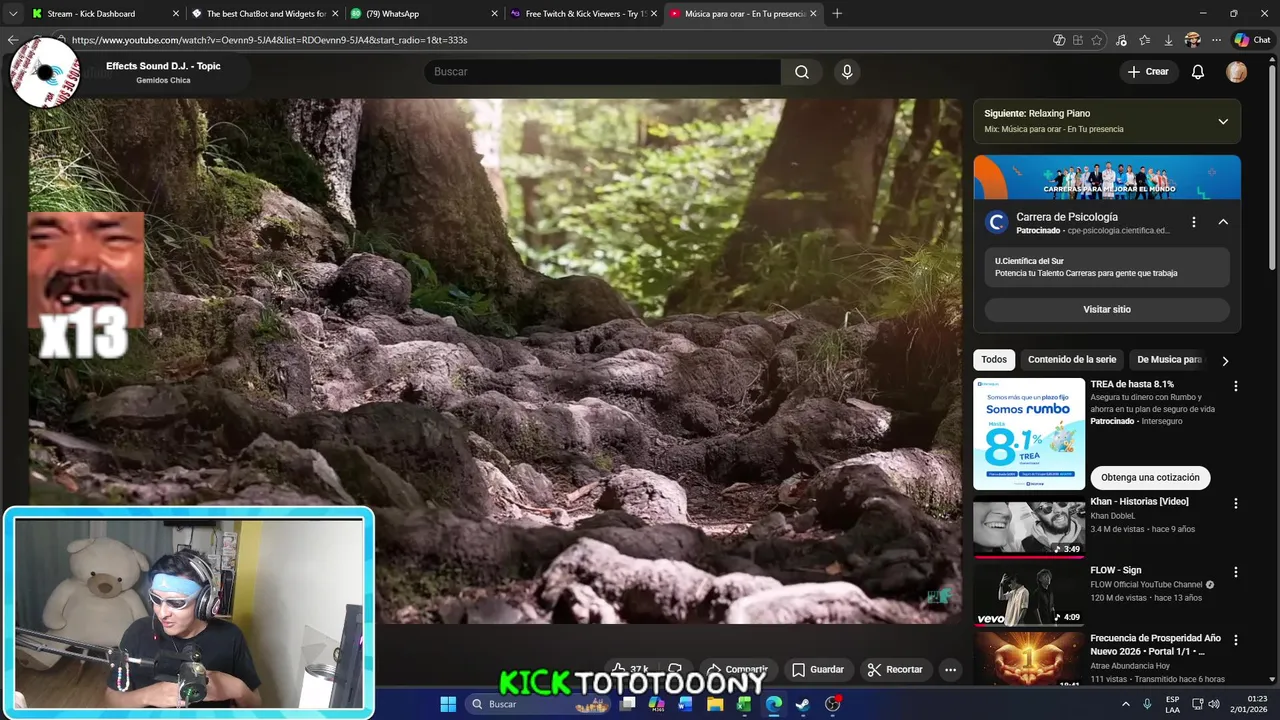Open more options for Carrera de Psicología ad
Image resolution: width=1280 pixels, height=720 pixels.
(x=1193, y=222)
